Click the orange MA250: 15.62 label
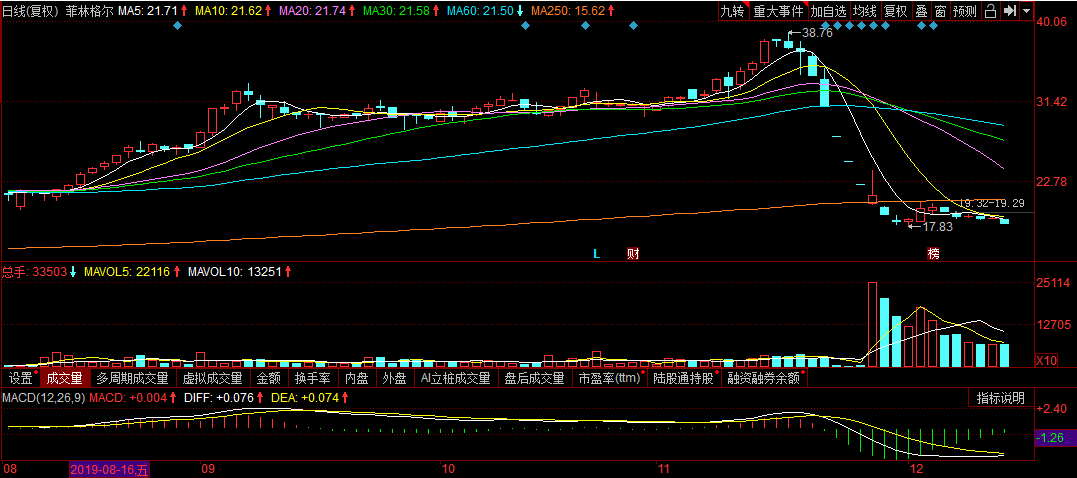This screenshot has width=1077, height=478. pyautogui.click(x=568, y=11)
